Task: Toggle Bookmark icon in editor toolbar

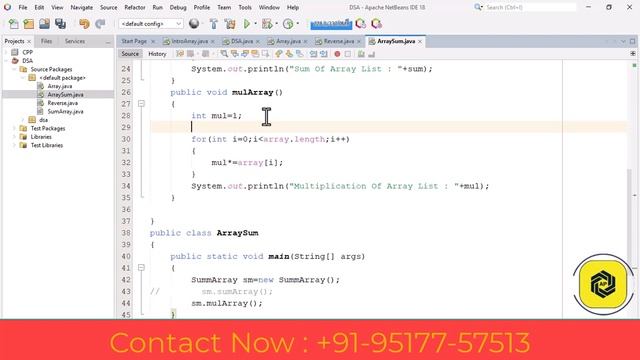Action: (300, 54)
